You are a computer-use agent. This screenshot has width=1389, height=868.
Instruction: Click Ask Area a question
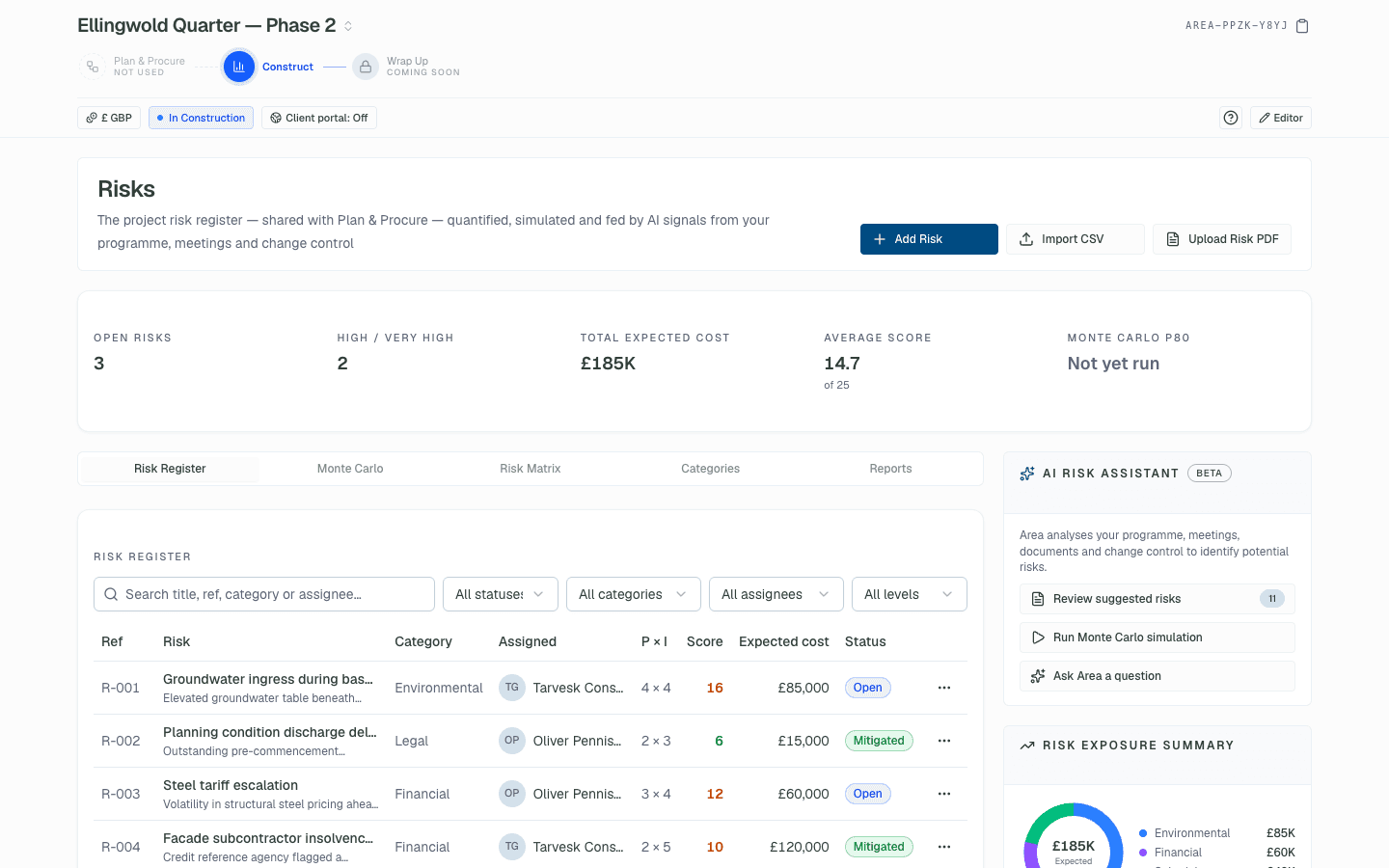(x=1157, y=676)
